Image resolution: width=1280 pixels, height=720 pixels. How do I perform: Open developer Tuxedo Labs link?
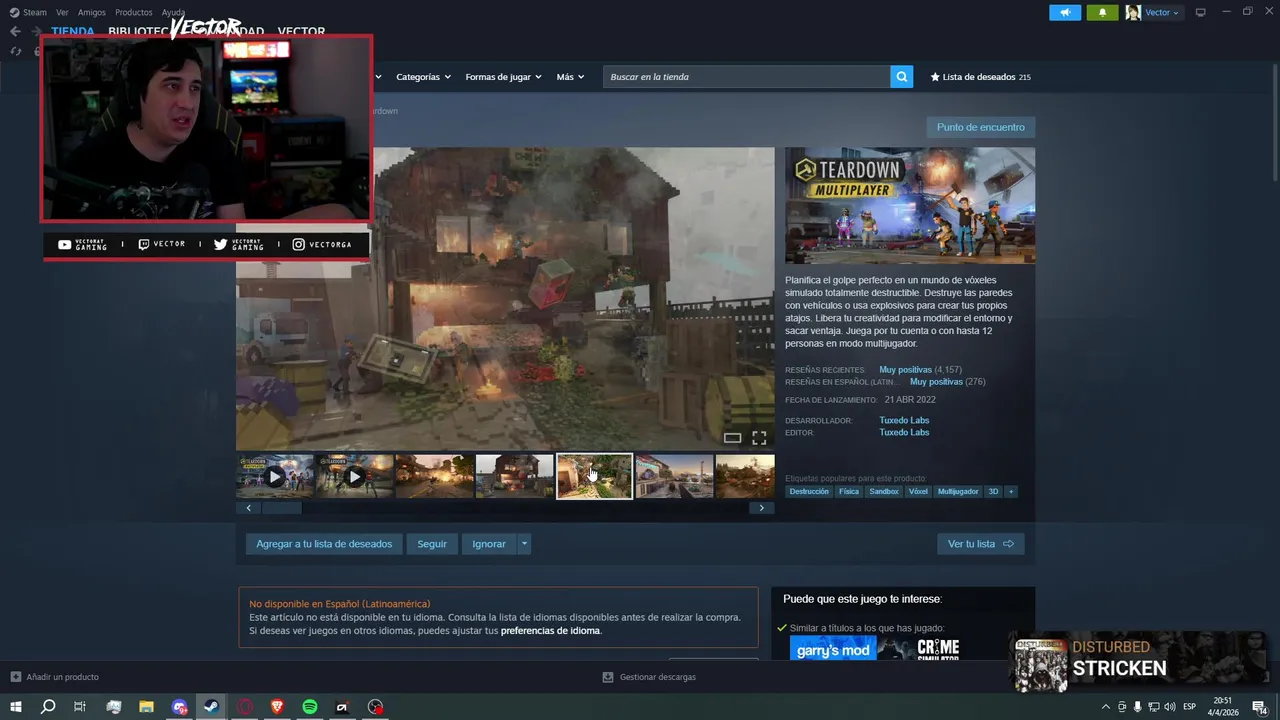(x=904, y=420)
